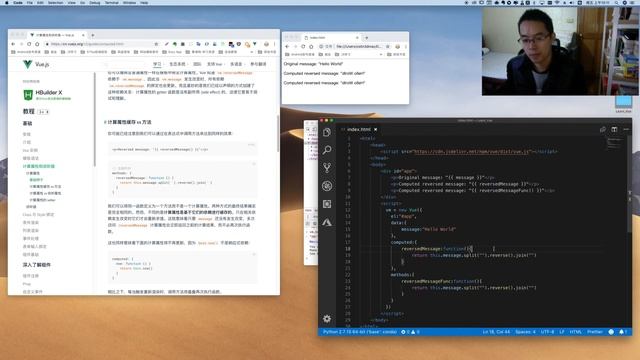Click Prettier in the VS Code status bar

coord(595,332)
